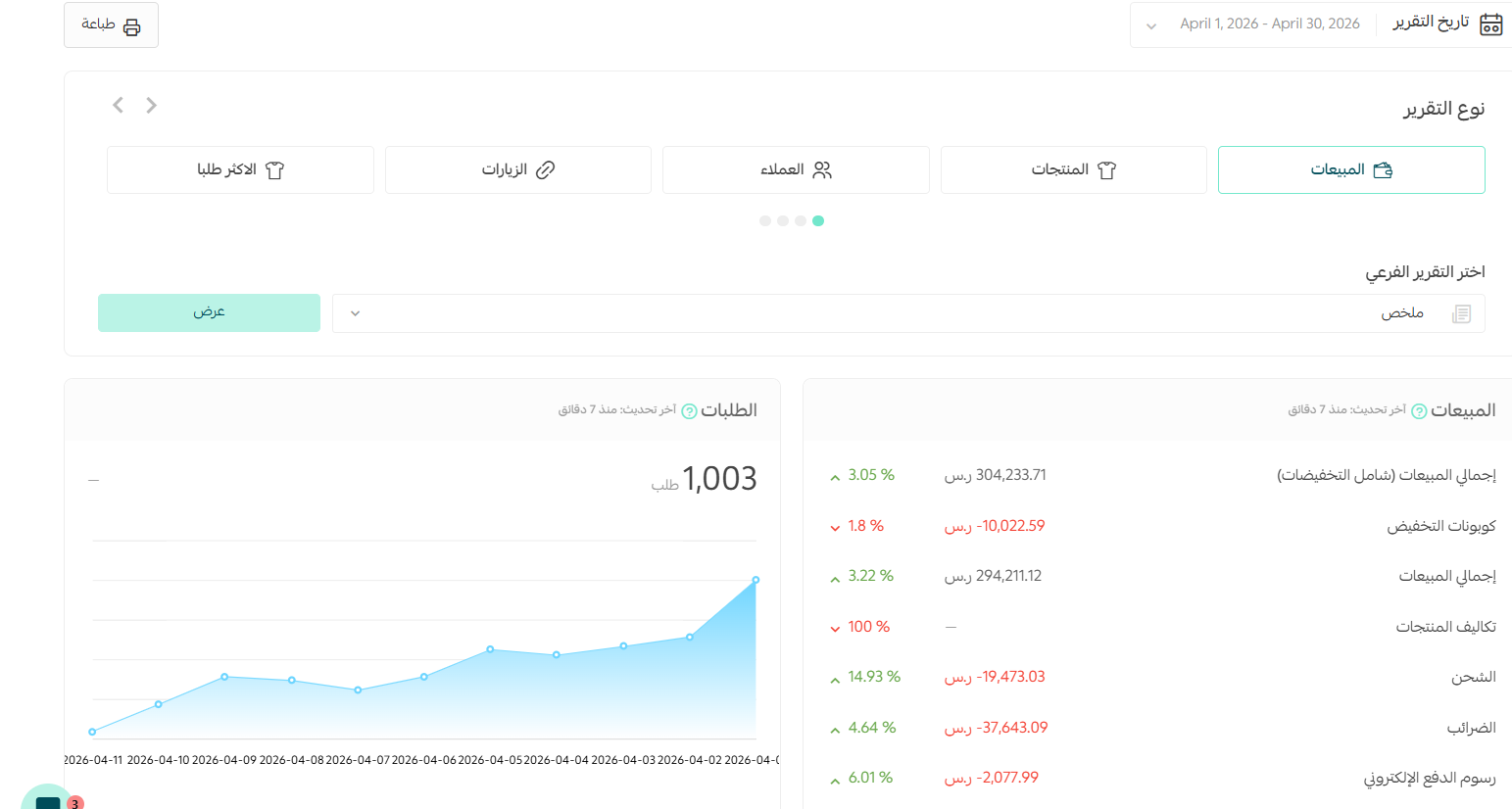Image resolution: width=1512 pixels, height=809 pixels.
Task: Click the people icon on العملاء tab
Action: [823, 169]
